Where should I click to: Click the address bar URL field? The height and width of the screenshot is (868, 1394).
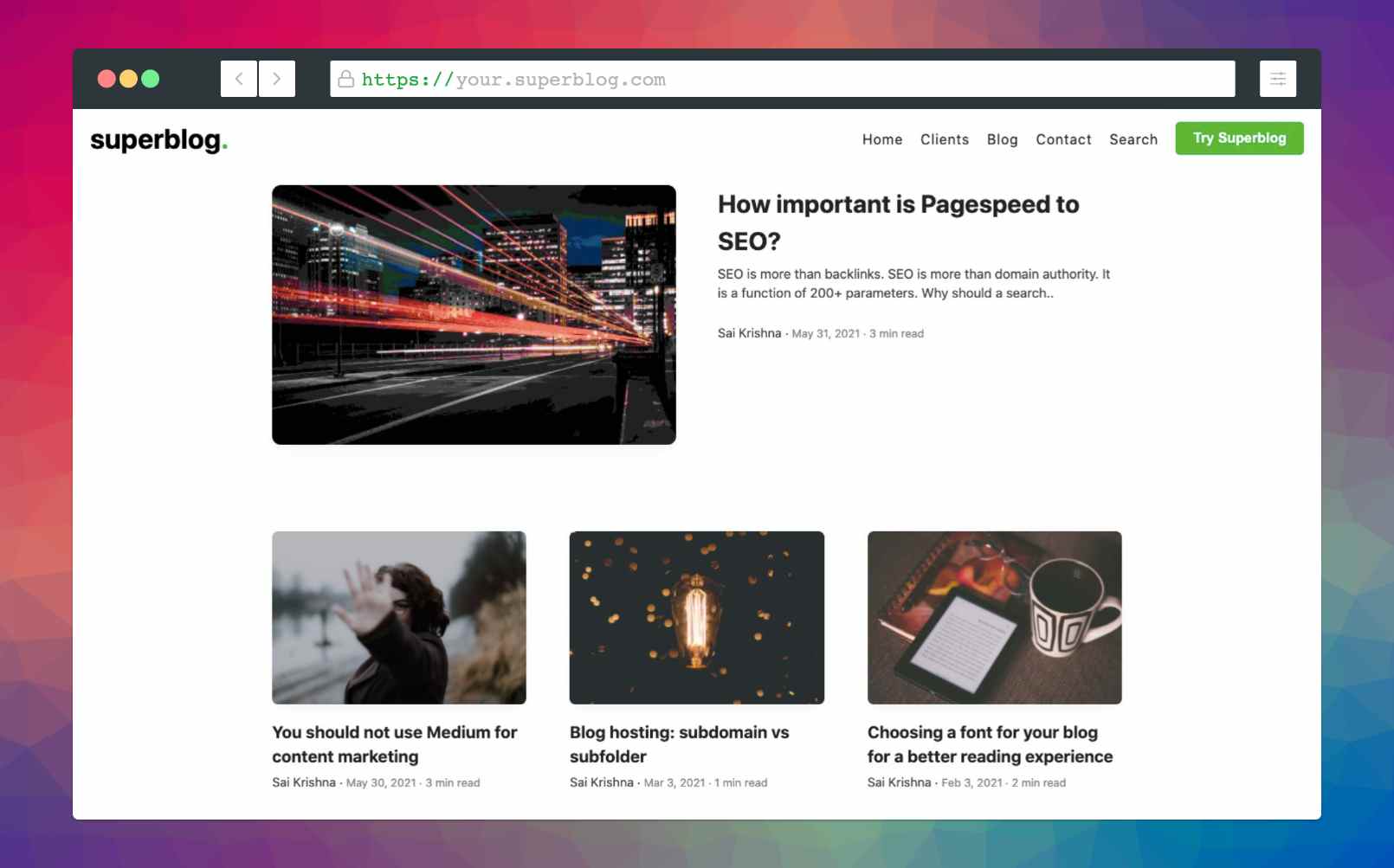click(779, 80)
